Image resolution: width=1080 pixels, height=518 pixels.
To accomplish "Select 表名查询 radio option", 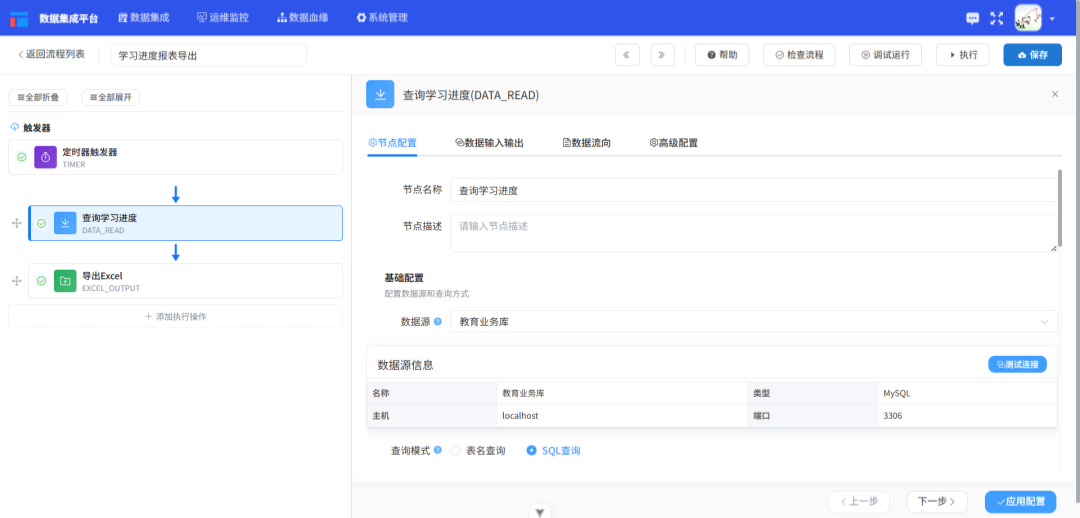I will point(478,450).
